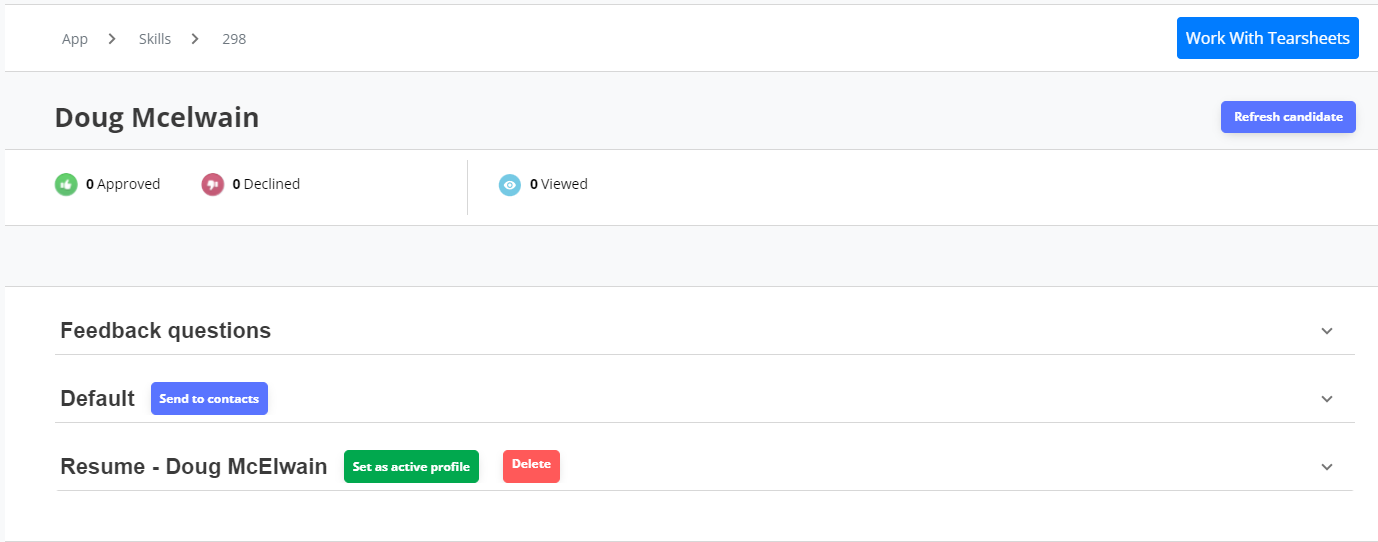This screenshot has width=1378, height=542.
Task: Delete the Doug McElwain resume
Action: click(531, 465)
